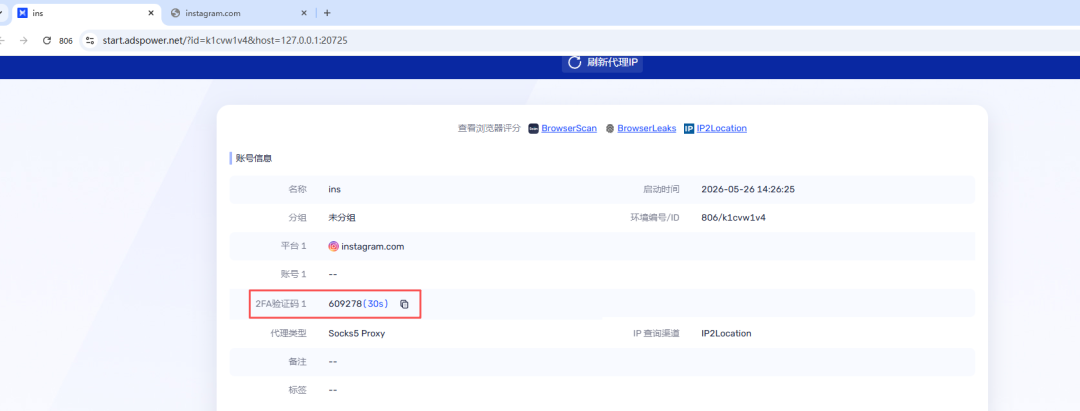Click the 查看浏览器评分 label
This screenshot has height=411, width=1080.
(489, 129)
